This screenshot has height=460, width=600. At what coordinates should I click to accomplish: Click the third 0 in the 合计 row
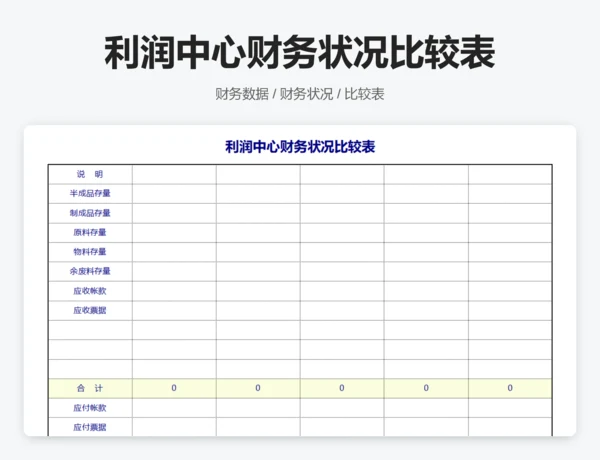click(x=342, y=388)
